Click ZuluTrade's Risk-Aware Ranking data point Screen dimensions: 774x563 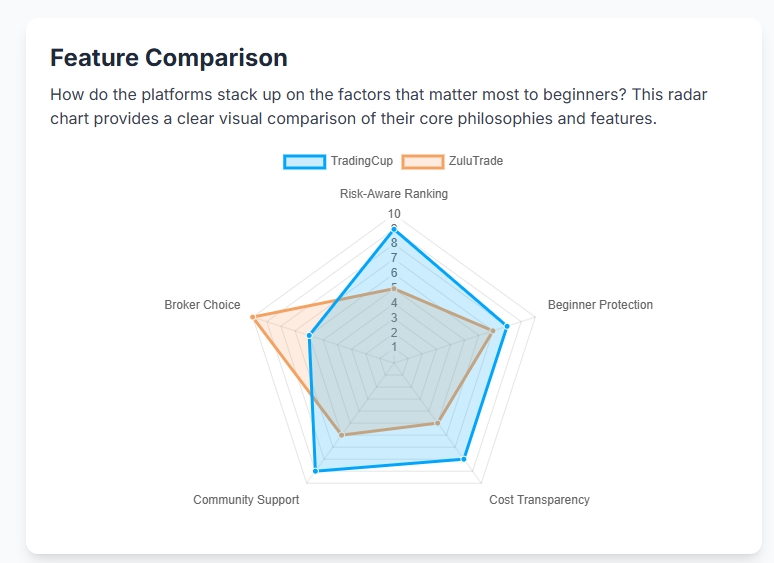[394, 289]
